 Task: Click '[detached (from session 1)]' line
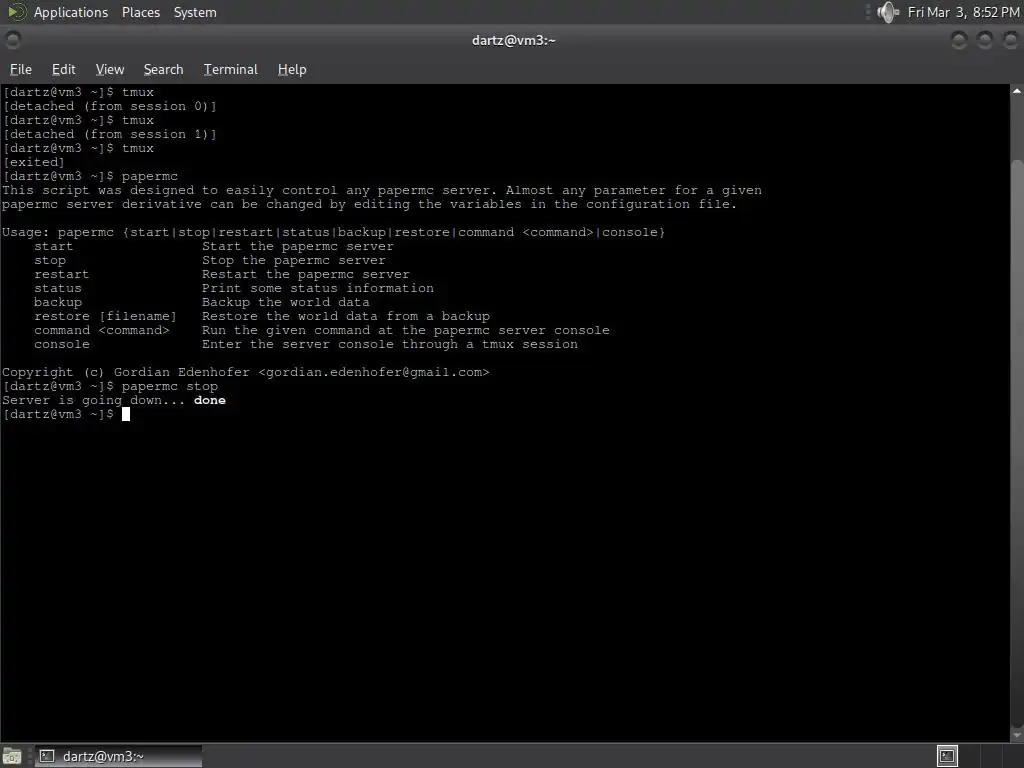pos(110,134)
